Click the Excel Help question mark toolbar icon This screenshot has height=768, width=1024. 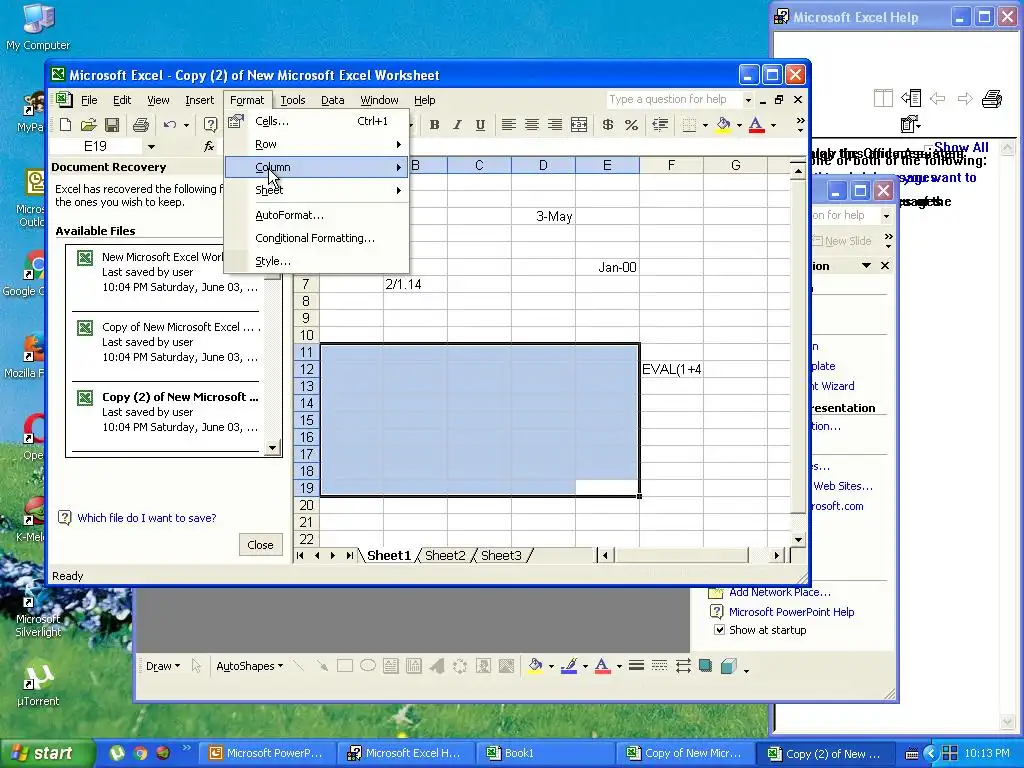tap(210, 124)
